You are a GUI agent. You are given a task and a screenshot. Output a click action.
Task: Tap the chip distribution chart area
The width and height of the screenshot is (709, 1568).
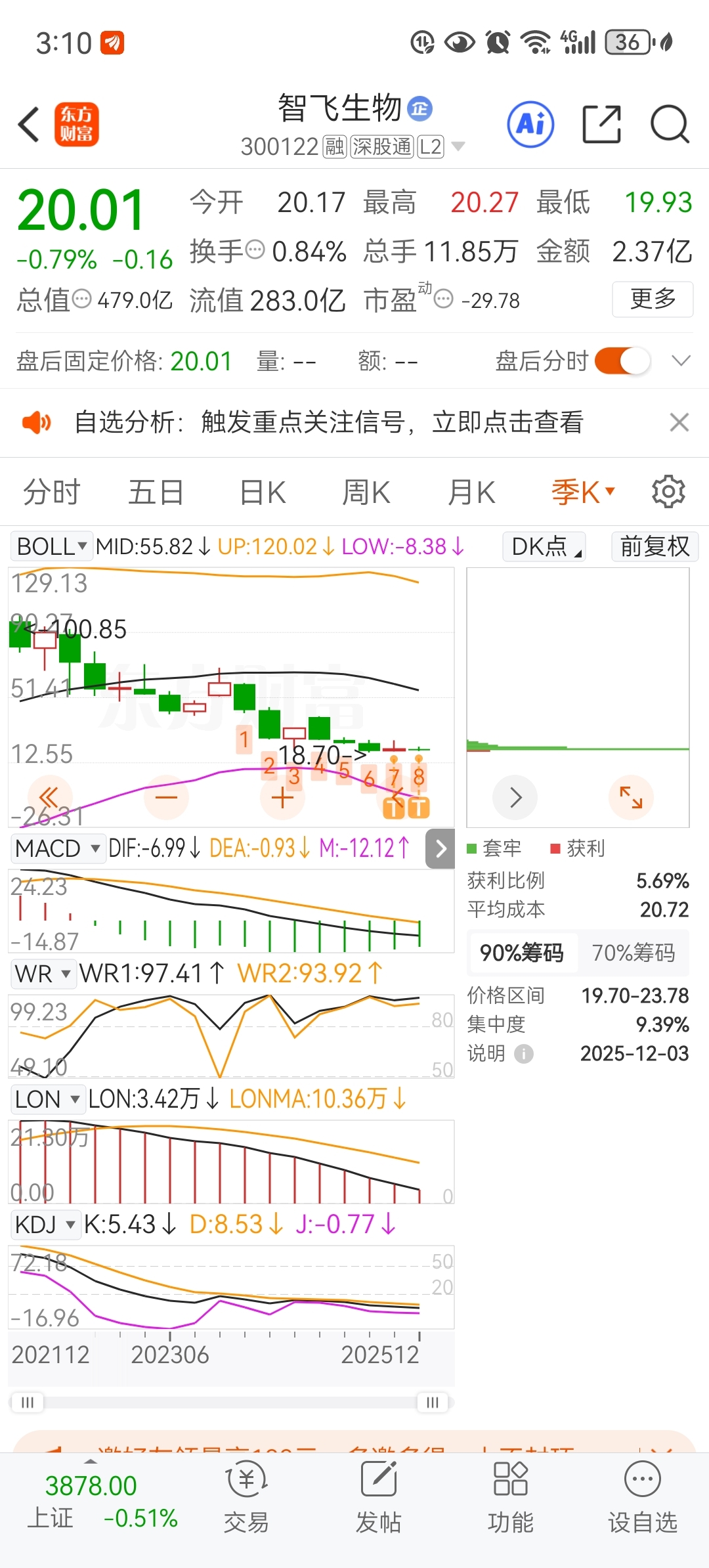(578, 697)
